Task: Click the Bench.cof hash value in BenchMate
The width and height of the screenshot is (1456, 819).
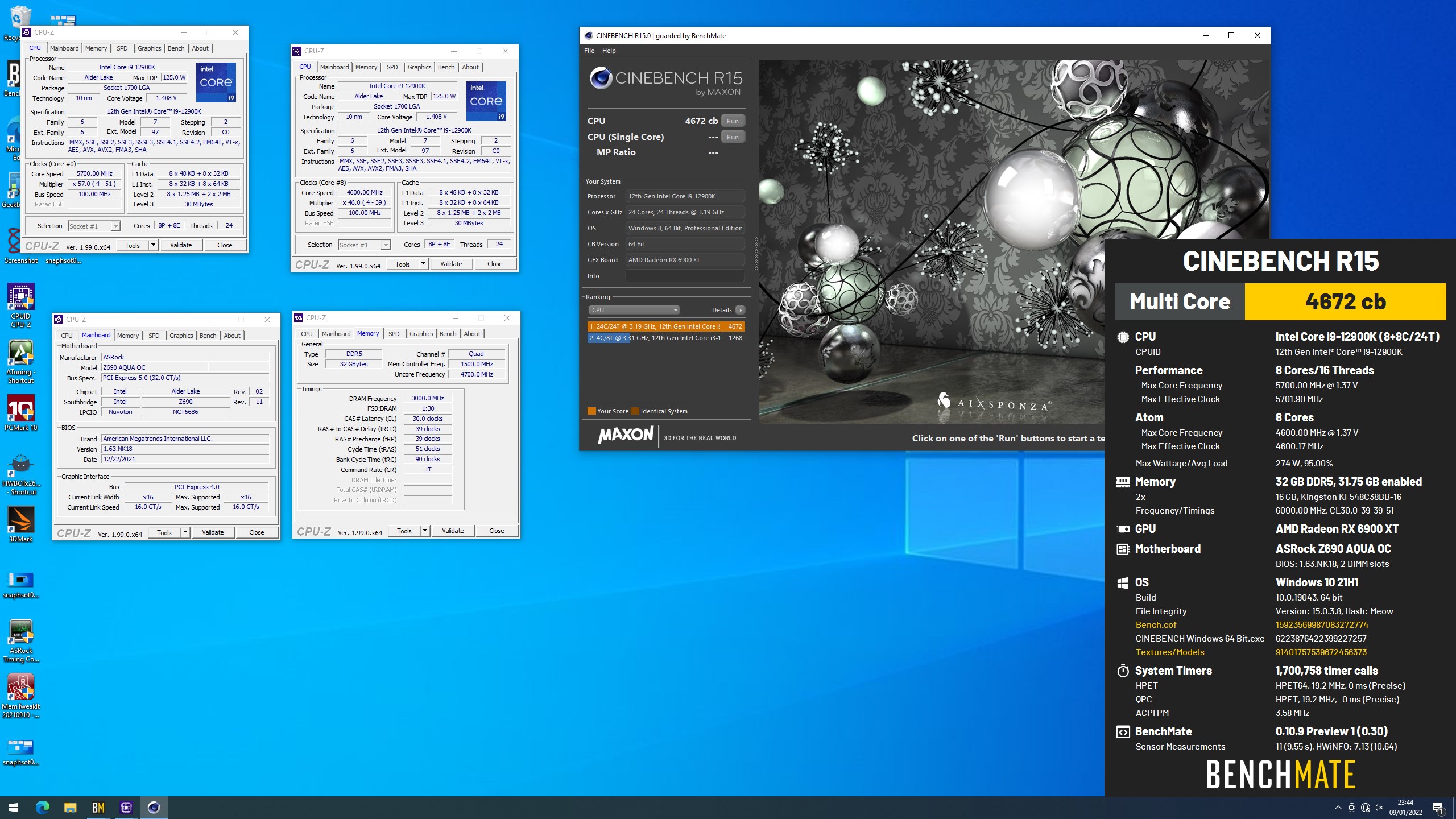Action: click(1322, 624)
